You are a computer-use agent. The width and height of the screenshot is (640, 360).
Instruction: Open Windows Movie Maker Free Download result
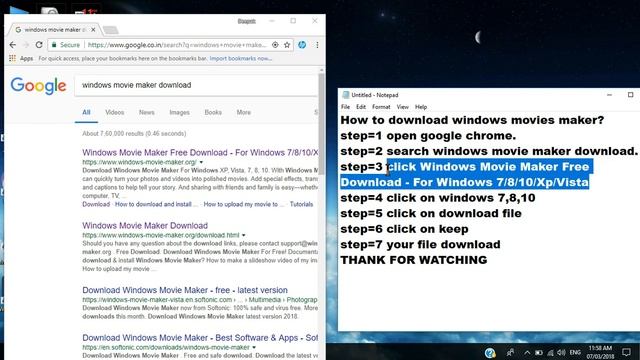click(200, 153)
